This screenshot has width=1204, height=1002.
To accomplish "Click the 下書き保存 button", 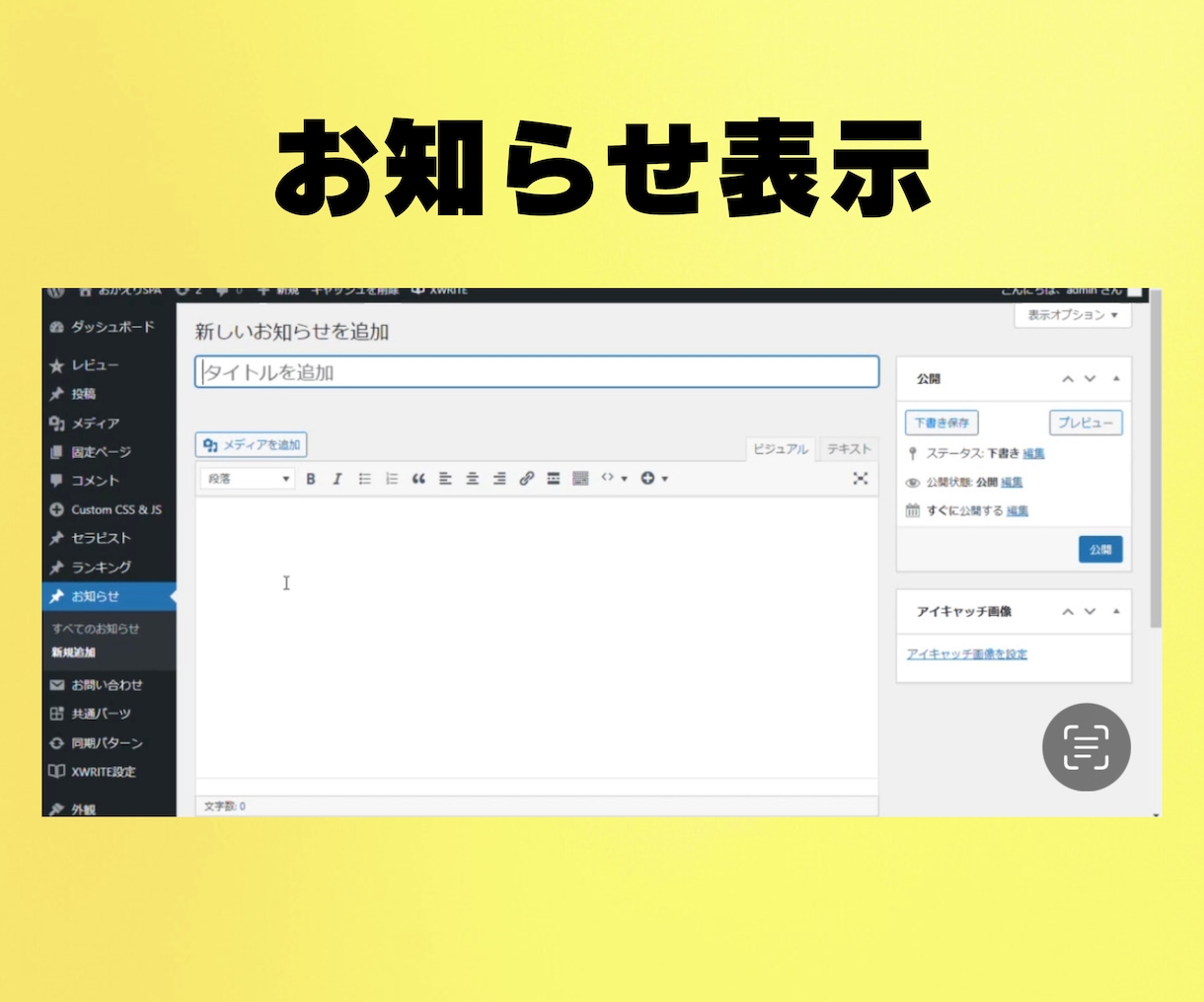I will (941, 423).
